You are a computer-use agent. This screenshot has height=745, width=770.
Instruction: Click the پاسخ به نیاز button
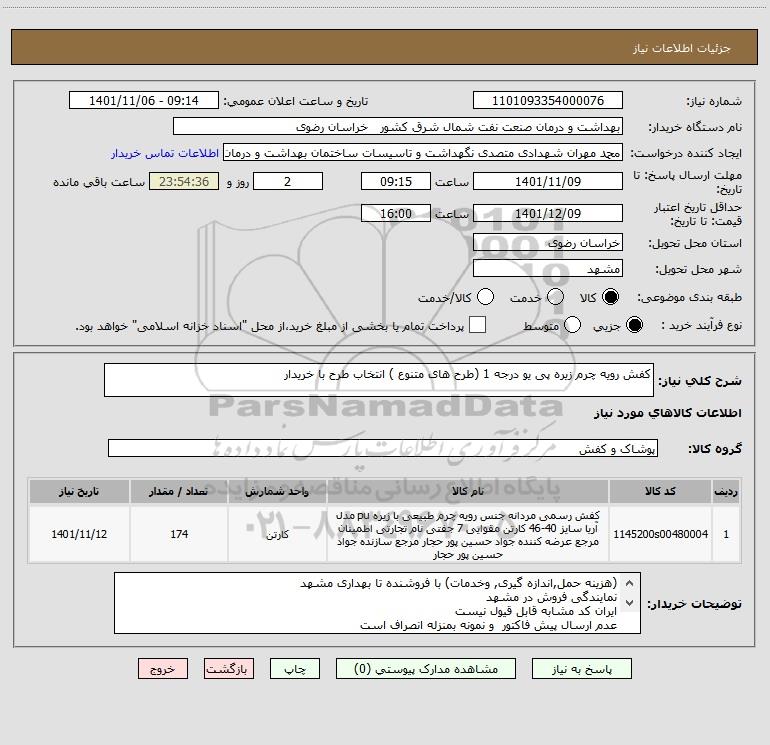582,669
